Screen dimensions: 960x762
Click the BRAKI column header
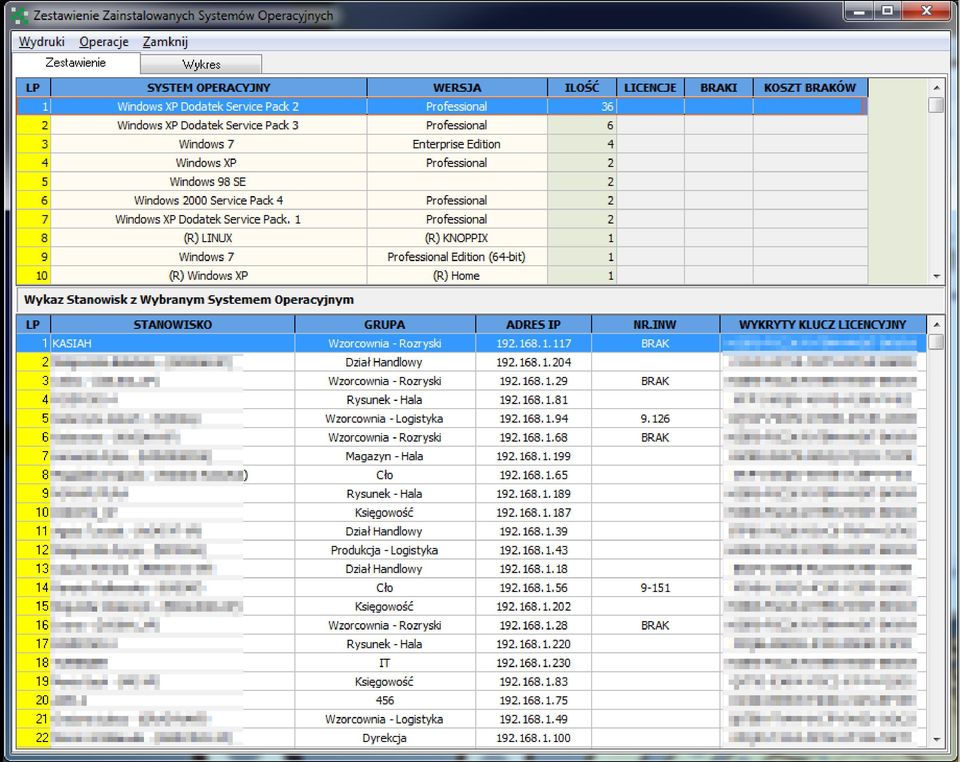click(719, 88)
